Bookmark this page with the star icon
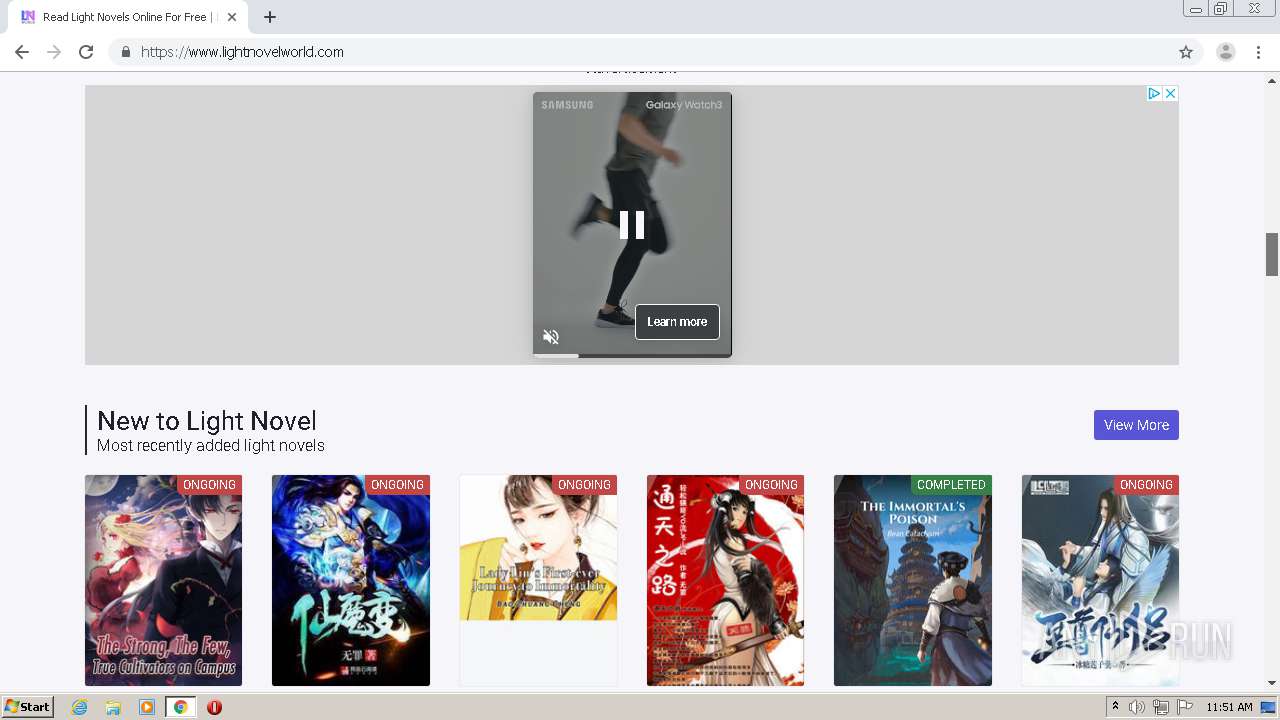 pos(1186,52)
